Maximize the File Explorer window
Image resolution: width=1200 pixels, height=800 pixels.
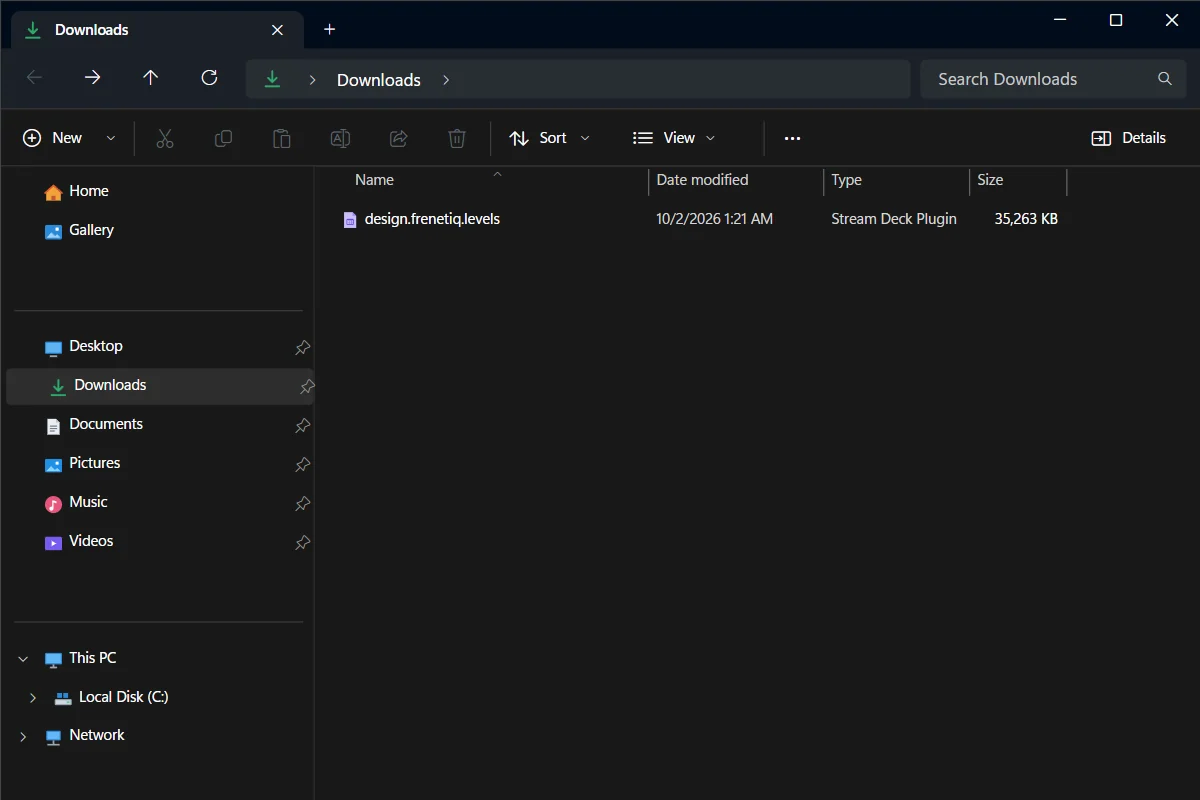pos(1116,20)
